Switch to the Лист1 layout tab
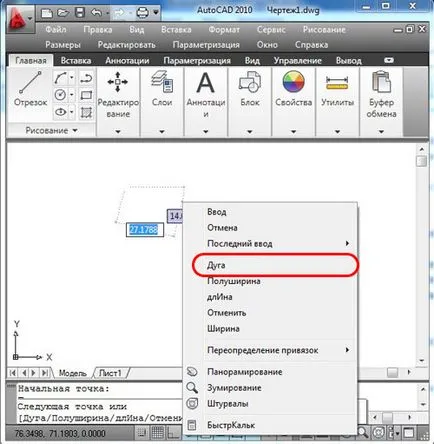Image resolution: width=434 pixels, height=444 pixels. click(x=110, y=373)
